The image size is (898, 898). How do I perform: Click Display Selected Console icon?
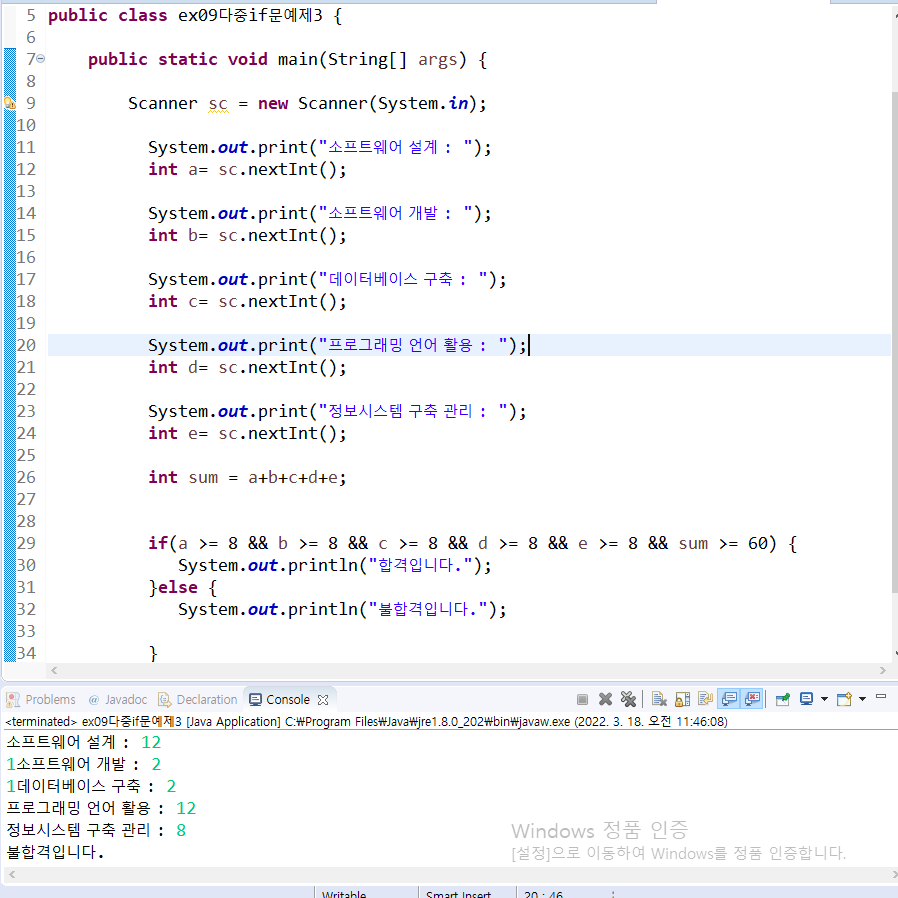[x=806, y=699]
